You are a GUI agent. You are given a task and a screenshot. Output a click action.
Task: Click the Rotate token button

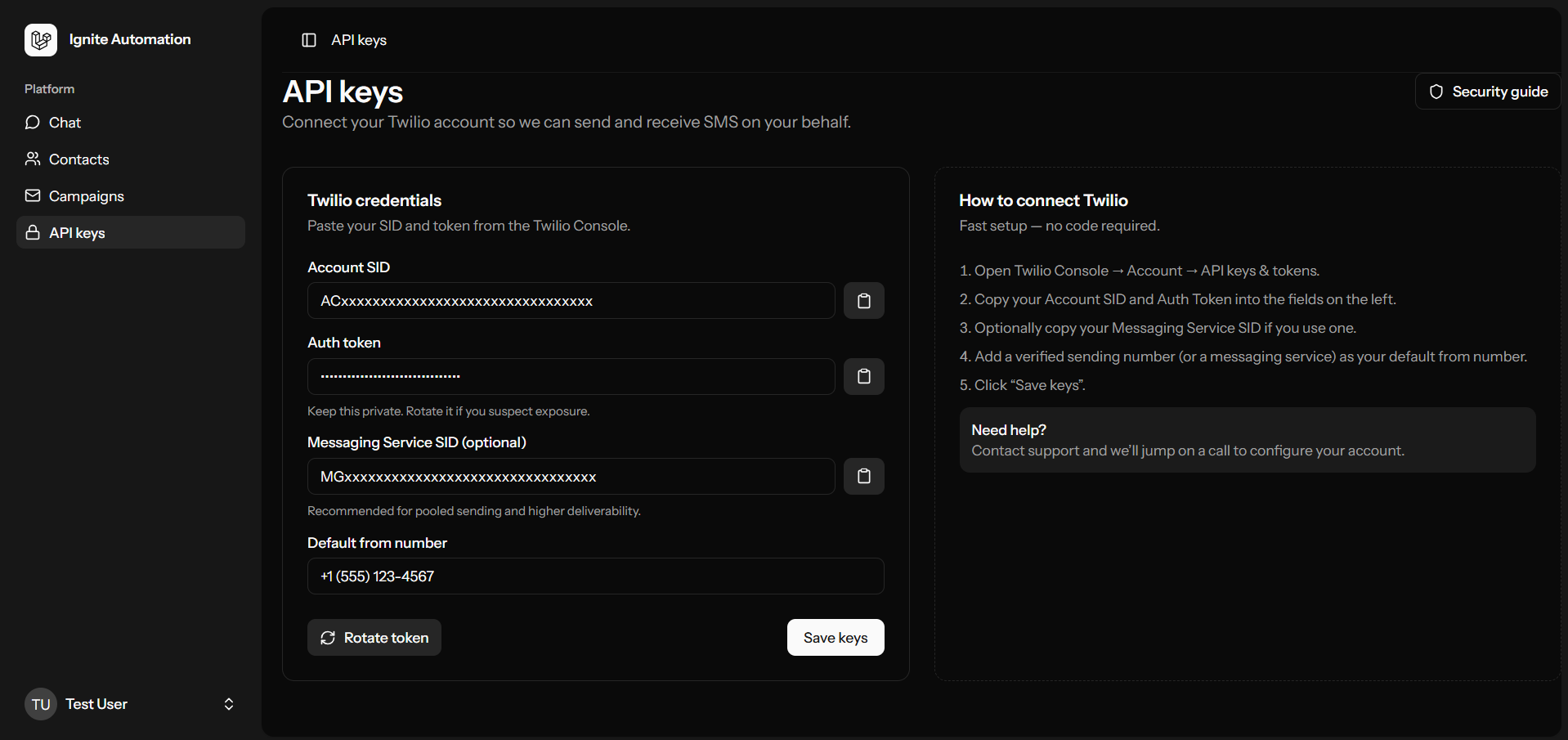tap(374, 638)
